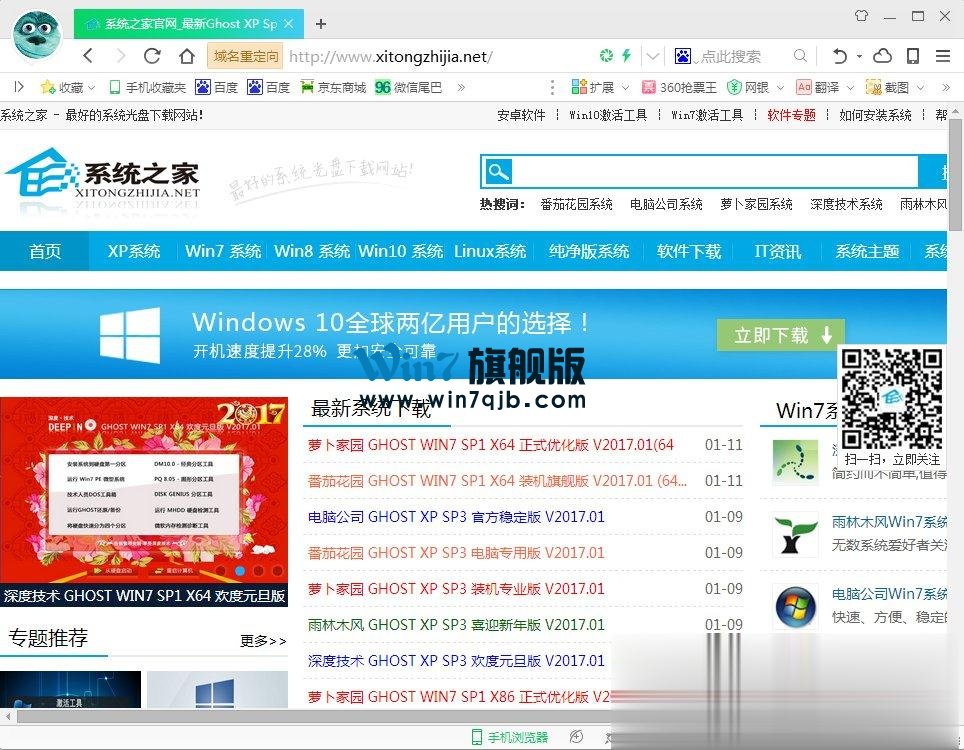The image size is (964, 750).
Task: Open a new tab with plus button
Action: [x=320, y=24]
